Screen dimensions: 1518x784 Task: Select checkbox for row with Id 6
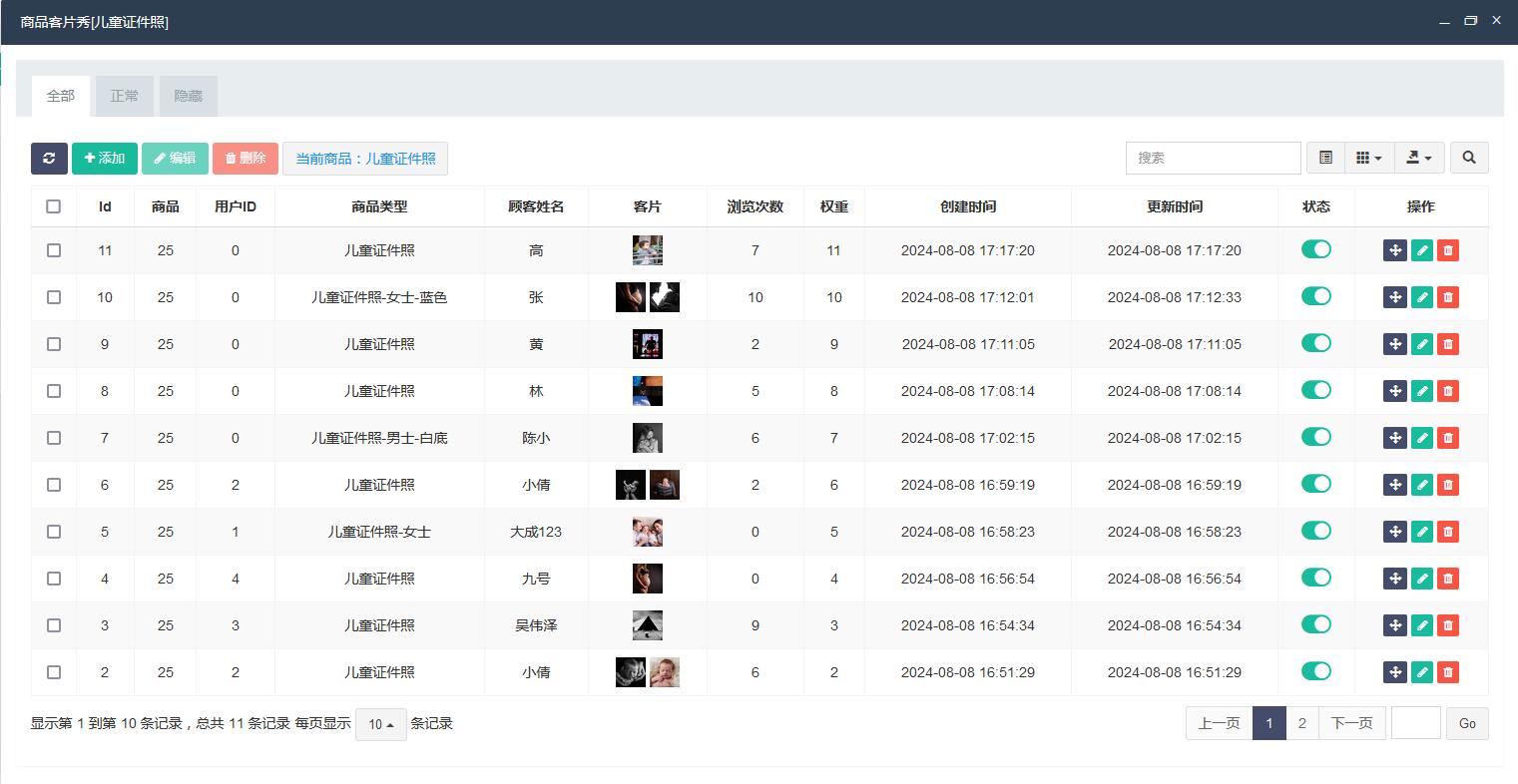point(54,485)
